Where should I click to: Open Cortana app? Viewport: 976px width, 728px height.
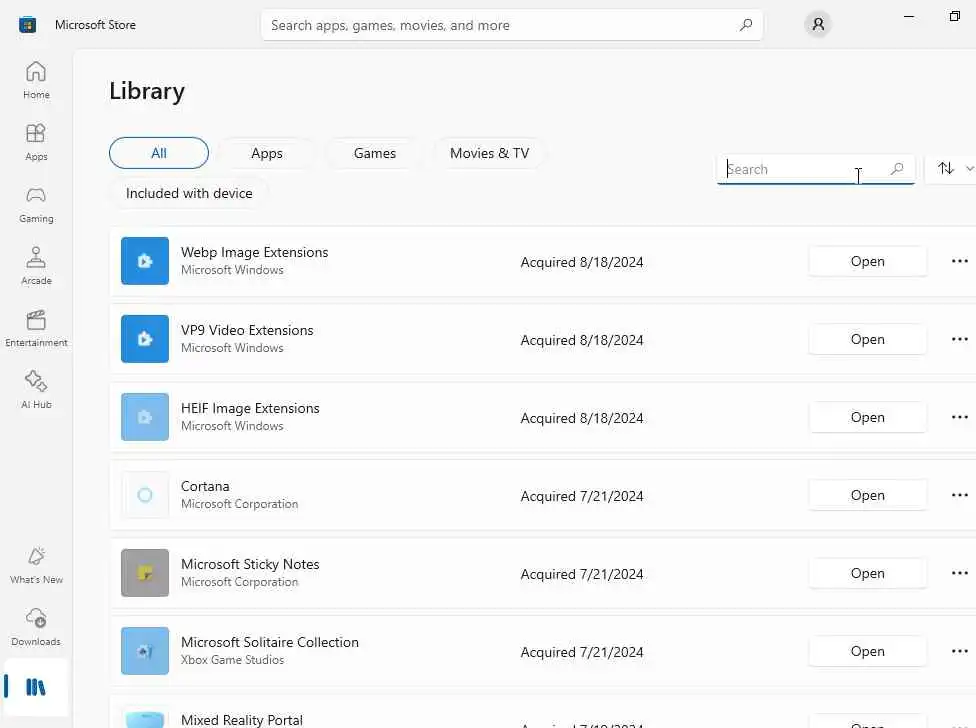click(868, 495)
